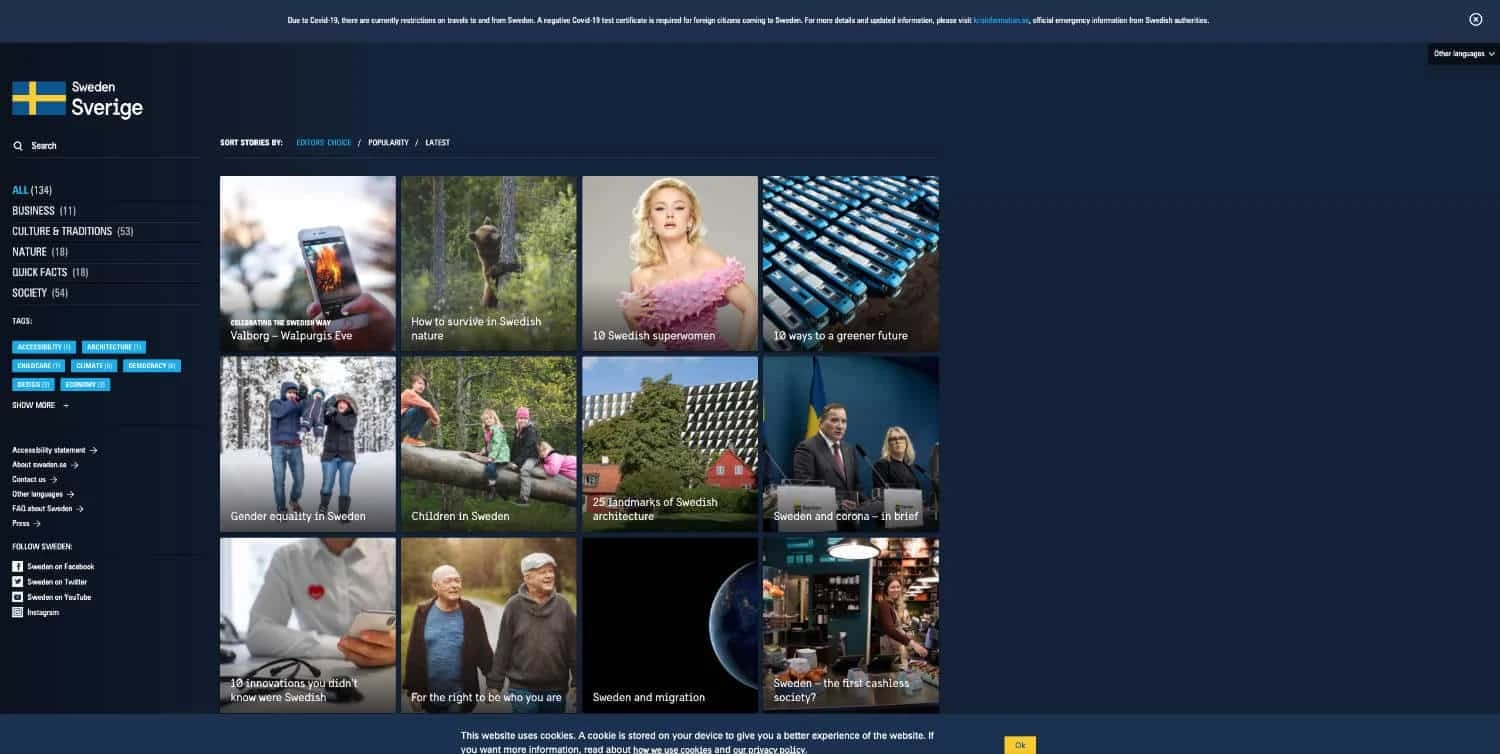
Task: Dismiss the Covid-19 banner with the X icon
Action: 1475,19
